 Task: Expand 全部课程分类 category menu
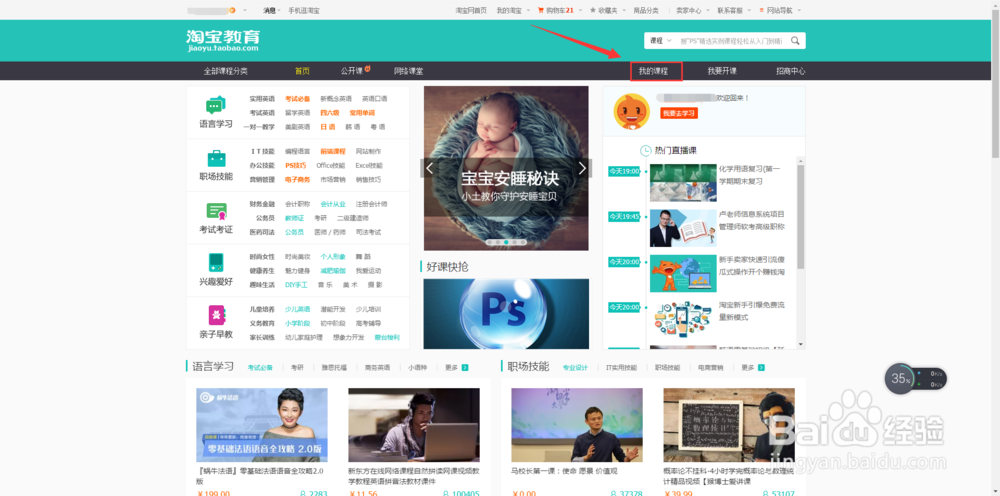click(226, 71)
